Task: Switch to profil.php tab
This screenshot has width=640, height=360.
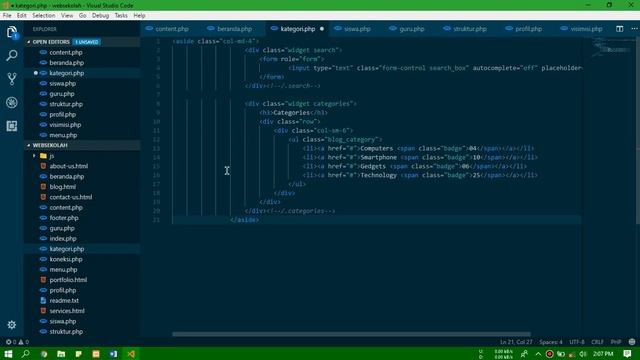Action: [528, 29]
